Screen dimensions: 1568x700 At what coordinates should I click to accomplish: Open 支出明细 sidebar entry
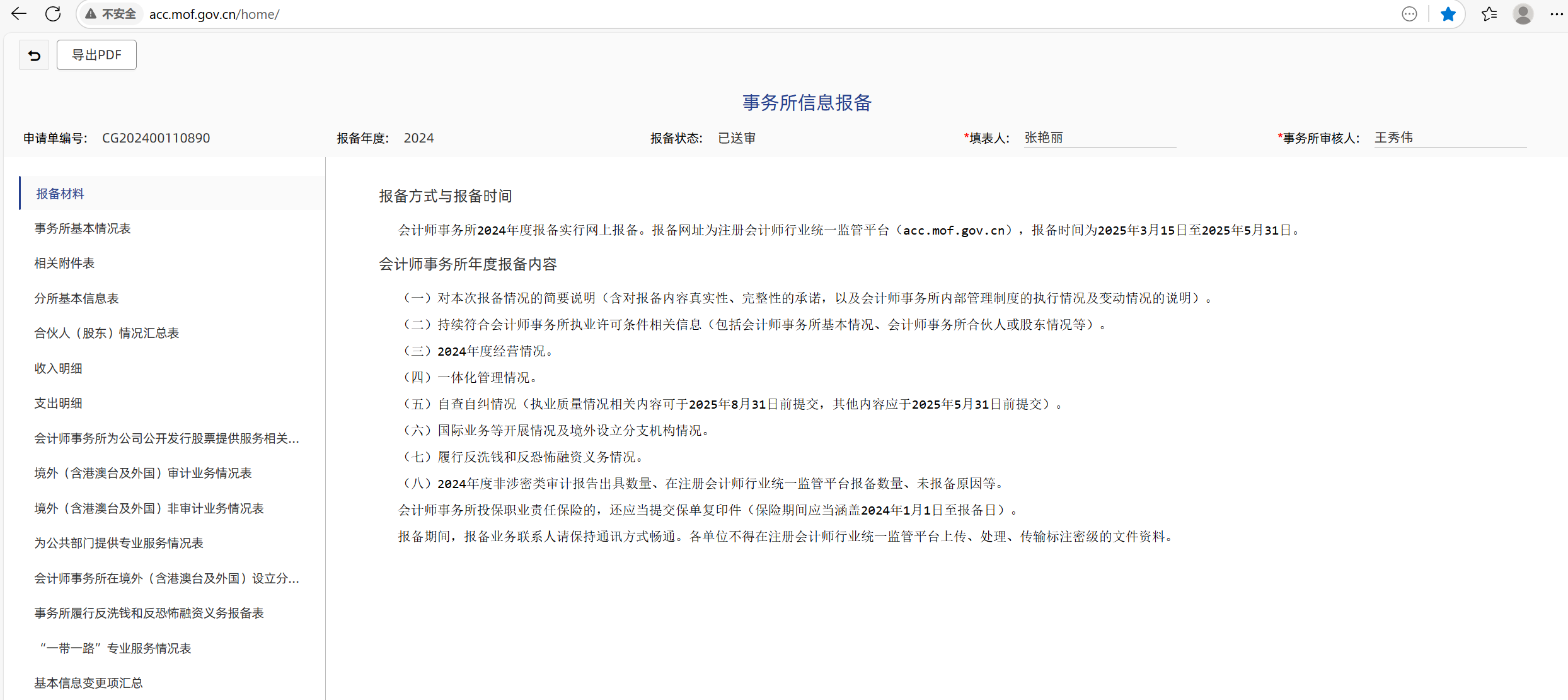[x=58, y=403]
